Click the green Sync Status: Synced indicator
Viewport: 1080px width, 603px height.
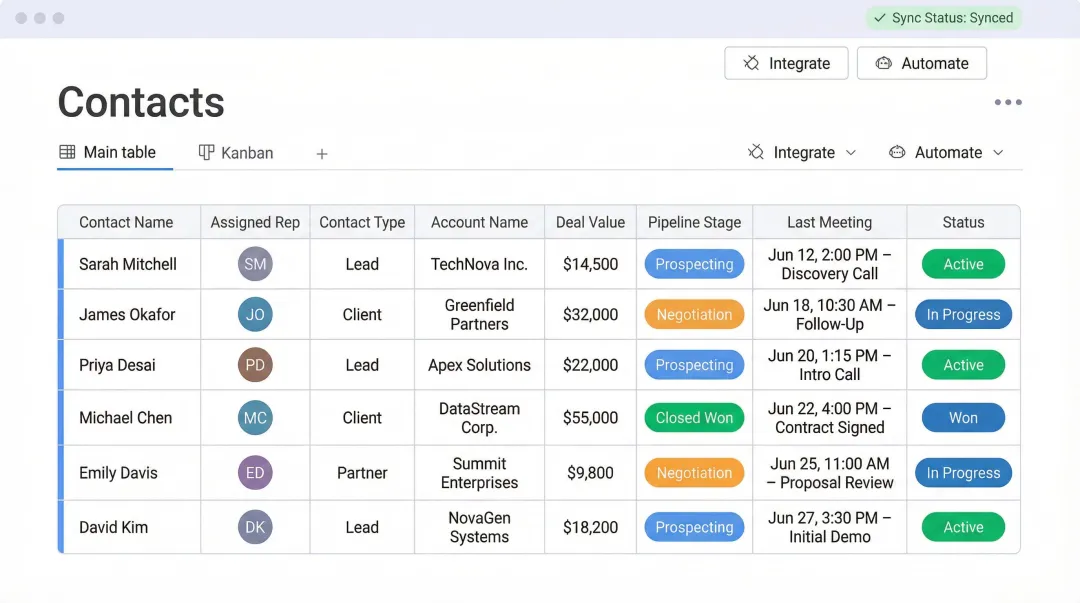pos(942,17)
